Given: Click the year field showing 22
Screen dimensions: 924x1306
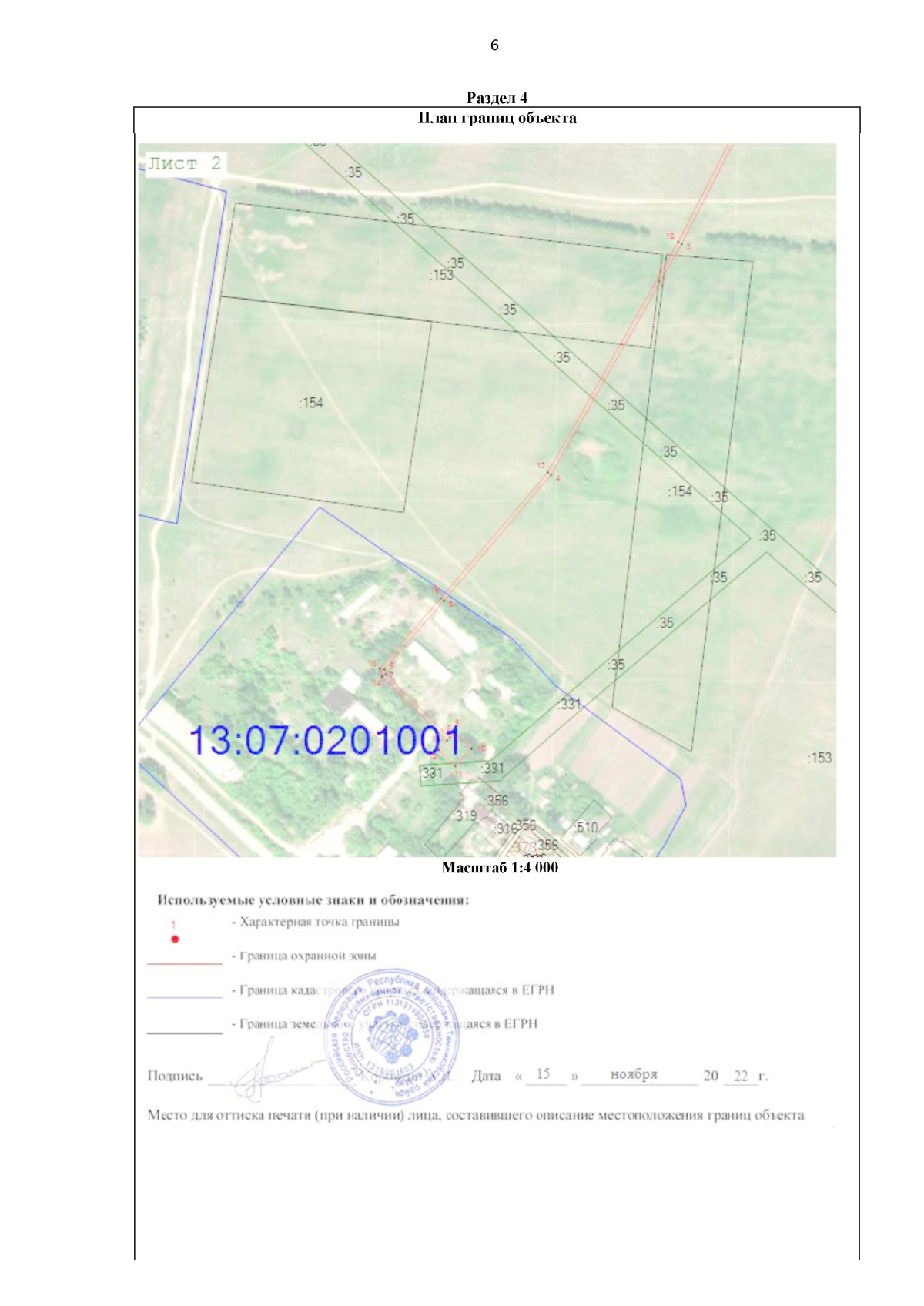Looking at the screenshot, I should click(x=741, y=1076).
